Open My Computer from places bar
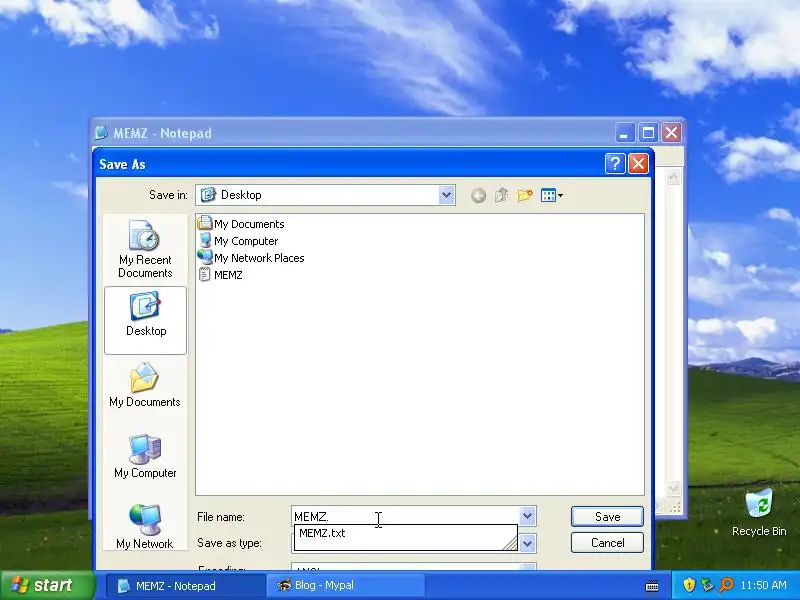Image resolution: width=800 pixels, height=600 pixels. click(x=145, y=456)
